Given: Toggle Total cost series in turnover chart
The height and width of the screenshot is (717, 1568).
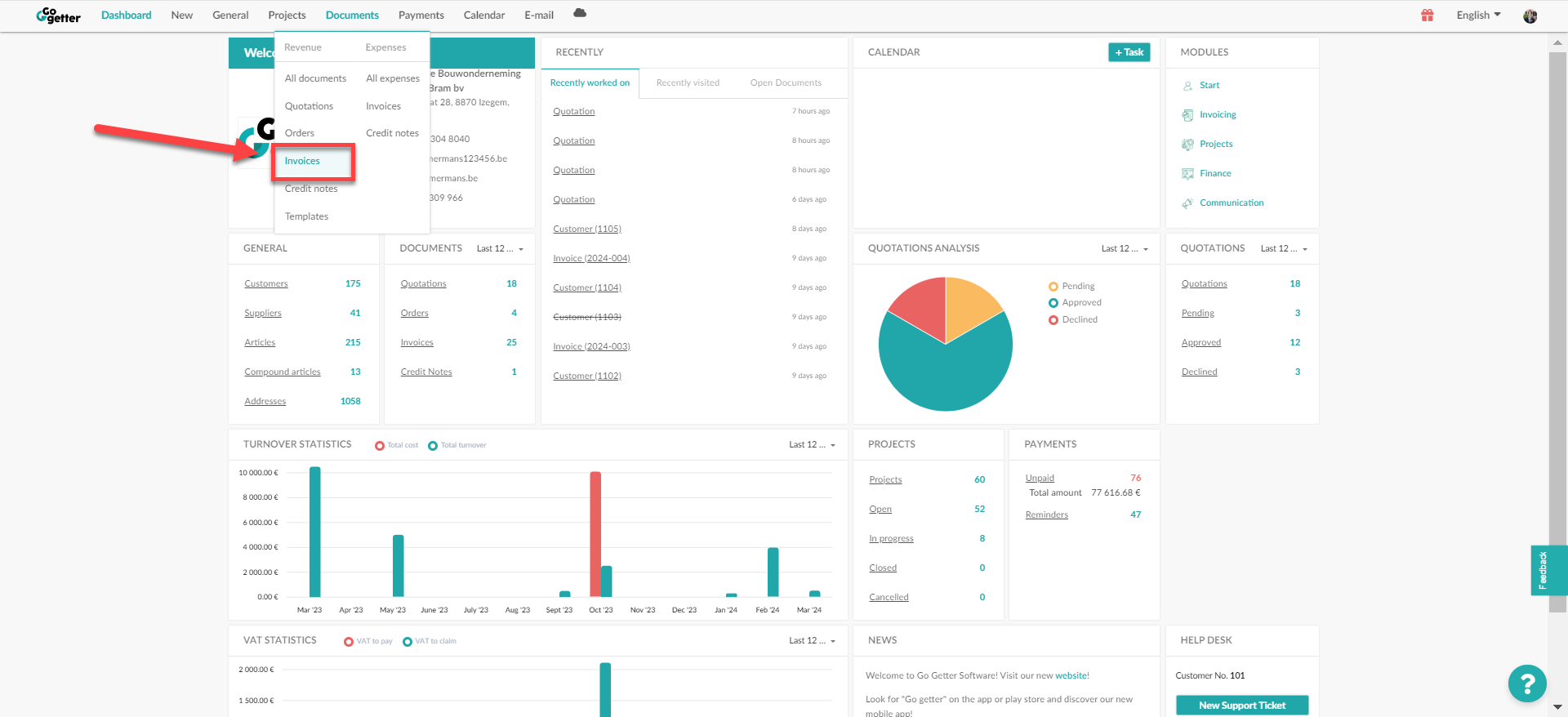Looking at the screenshot, I should point(396,445).
